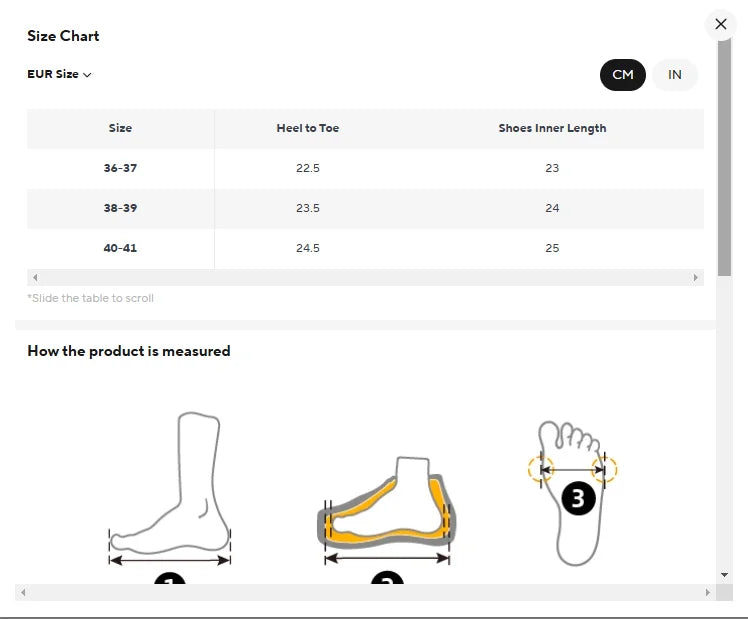Close the size chart dialog
The width and height of the screenshot is (748, 619).
tap(721, 24)
